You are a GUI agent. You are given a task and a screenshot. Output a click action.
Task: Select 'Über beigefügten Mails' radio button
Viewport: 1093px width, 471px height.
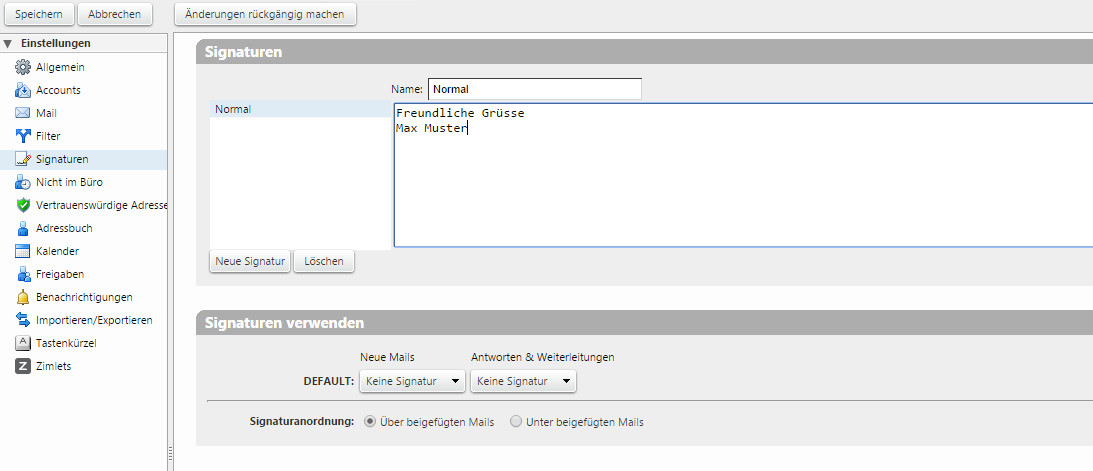click(371, 422)
